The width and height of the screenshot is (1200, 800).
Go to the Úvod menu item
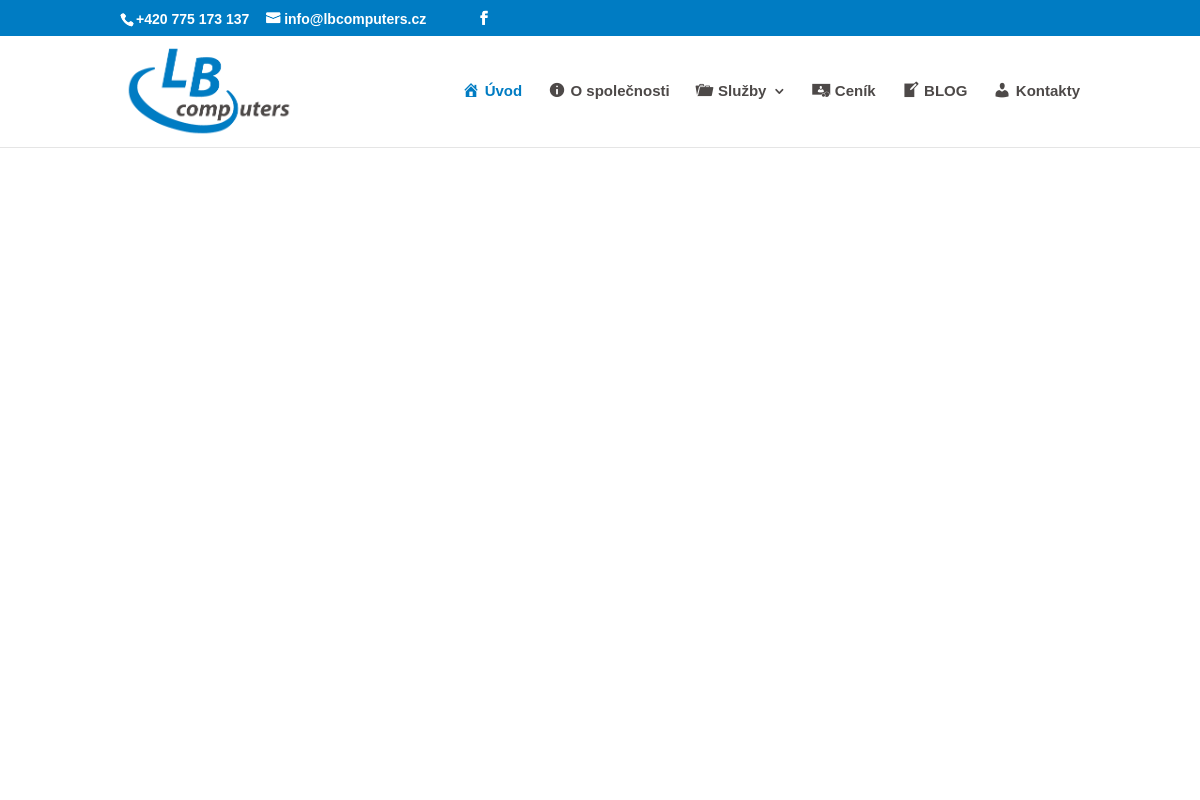pos(503,91)
